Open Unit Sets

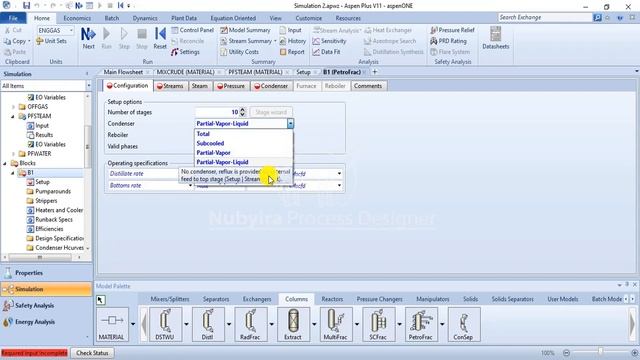pos(51,41)
